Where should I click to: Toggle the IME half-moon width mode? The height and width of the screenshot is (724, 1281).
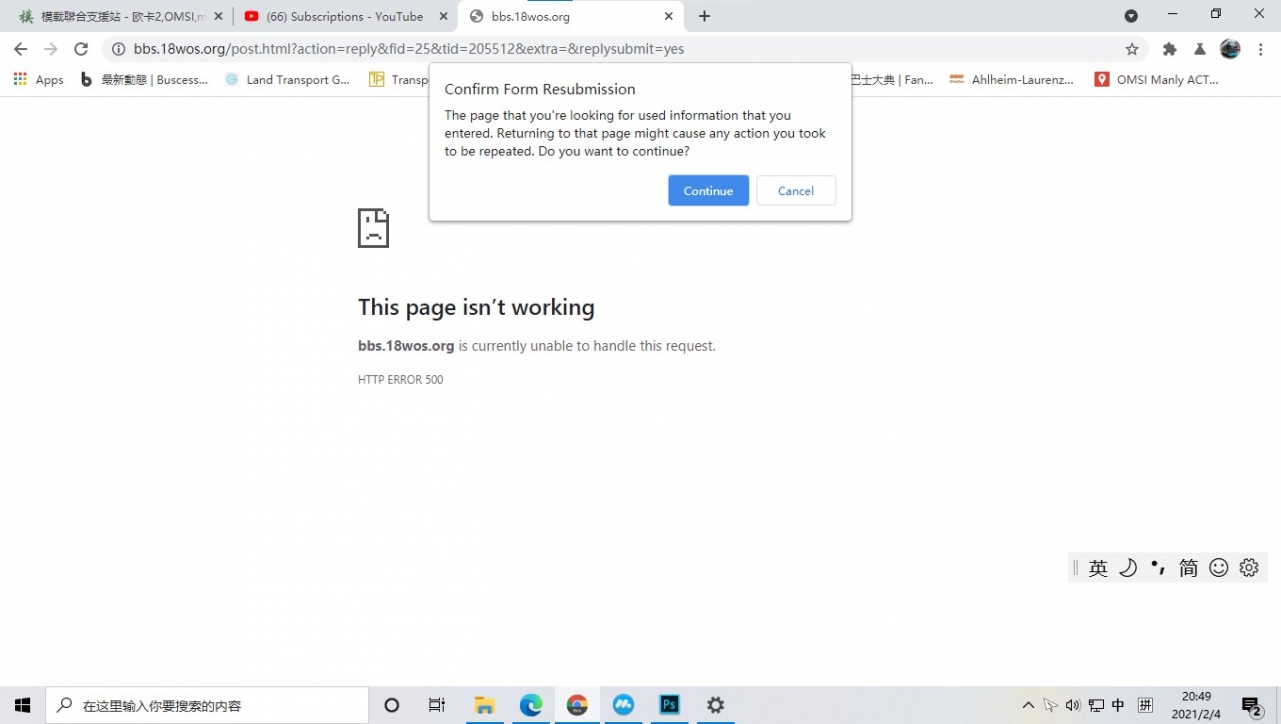pos(1128,568)
